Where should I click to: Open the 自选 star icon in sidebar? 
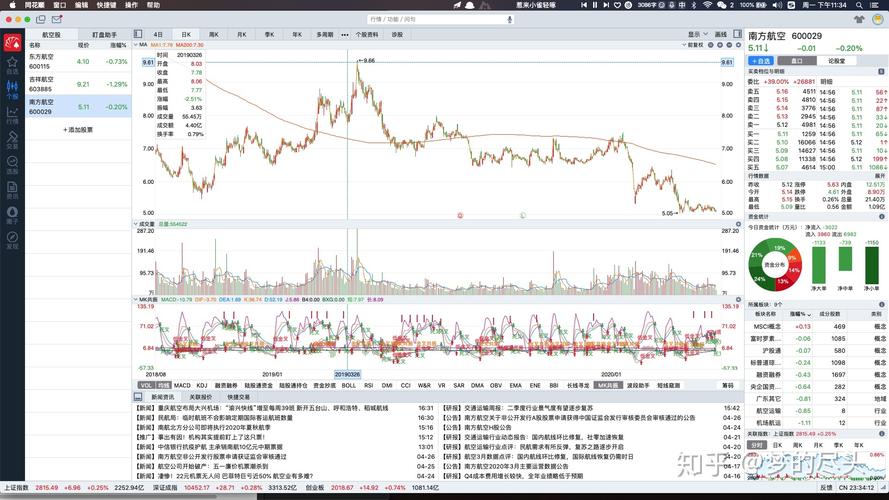[x=12, y=64]
